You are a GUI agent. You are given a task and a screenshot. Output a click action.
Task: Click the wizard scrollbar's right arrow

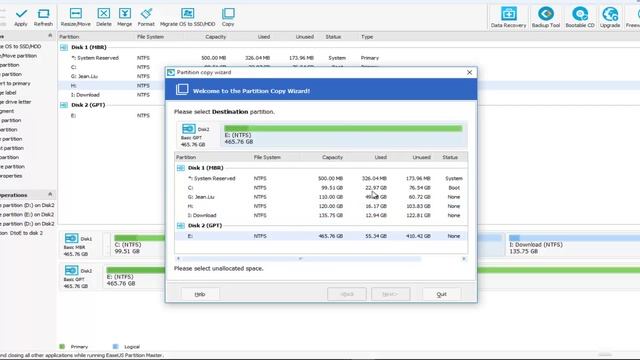tap(464, 259)
